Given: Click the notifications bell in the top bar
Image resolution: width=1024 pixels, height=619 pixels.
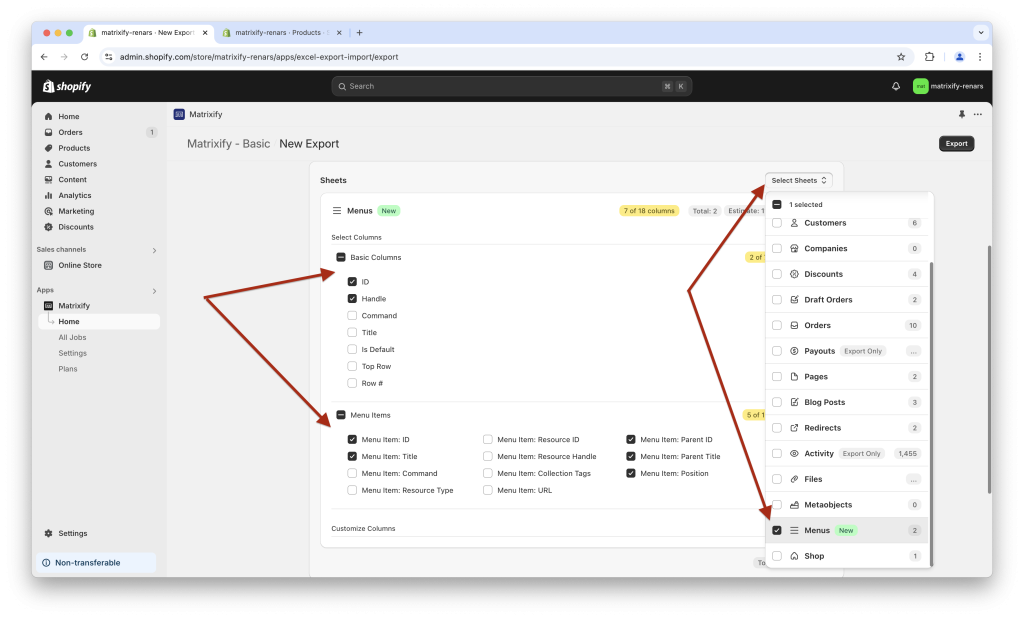Looking at the screenshot, I should pyautogui.click(x=895, y=87).
